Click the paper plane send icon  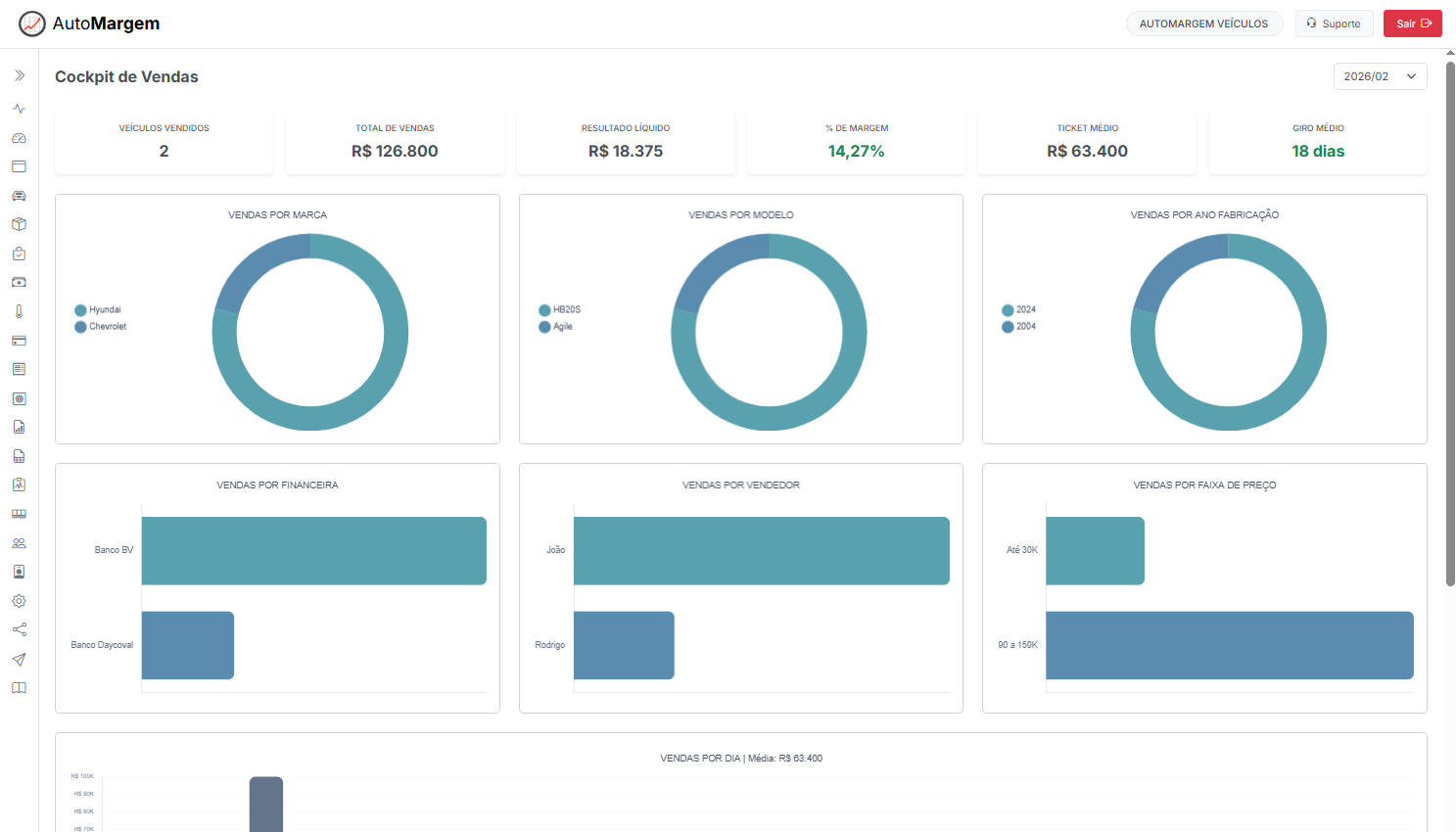[x=19, y=659]
